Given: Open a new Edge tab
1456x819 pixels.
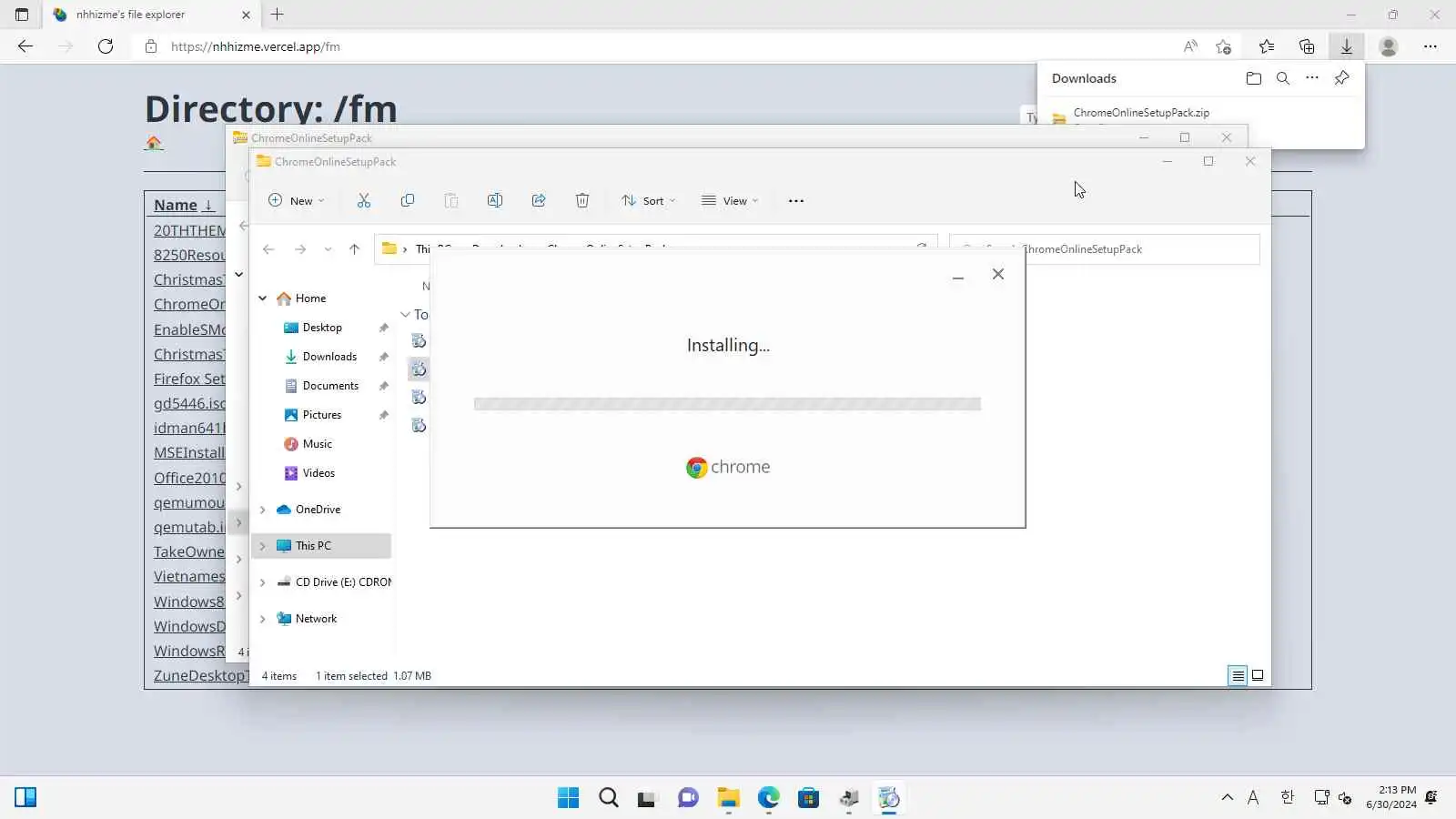Looking at the screenshot, I should pos(278,15).
